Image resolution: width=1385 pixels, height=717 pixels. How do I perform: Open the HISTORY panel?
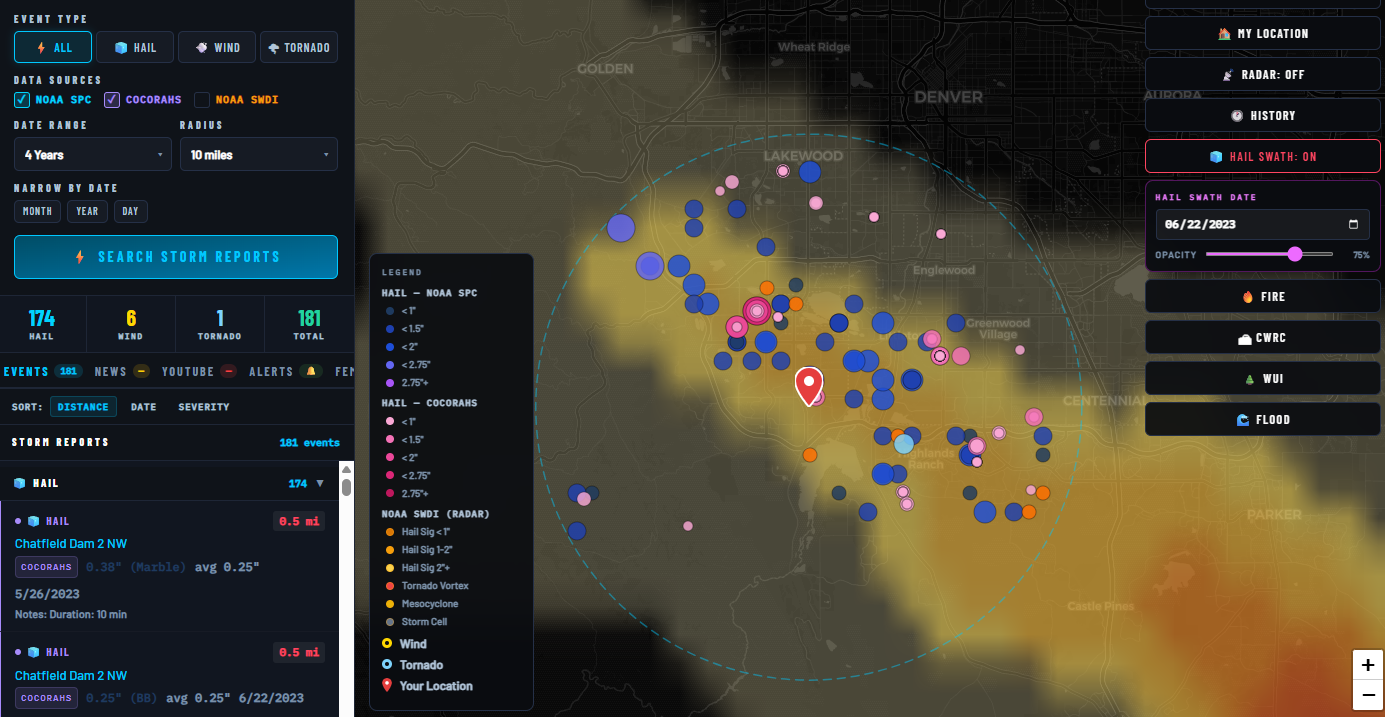(x=1263, y=115)
